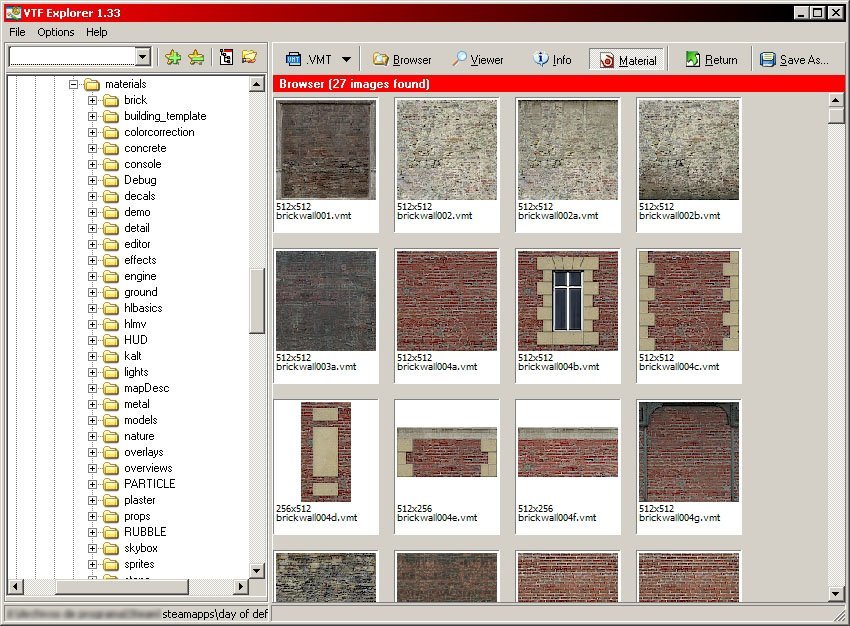Click brickwall004e.vmt file name
850x626 pixels.
[x=437, y=518]
